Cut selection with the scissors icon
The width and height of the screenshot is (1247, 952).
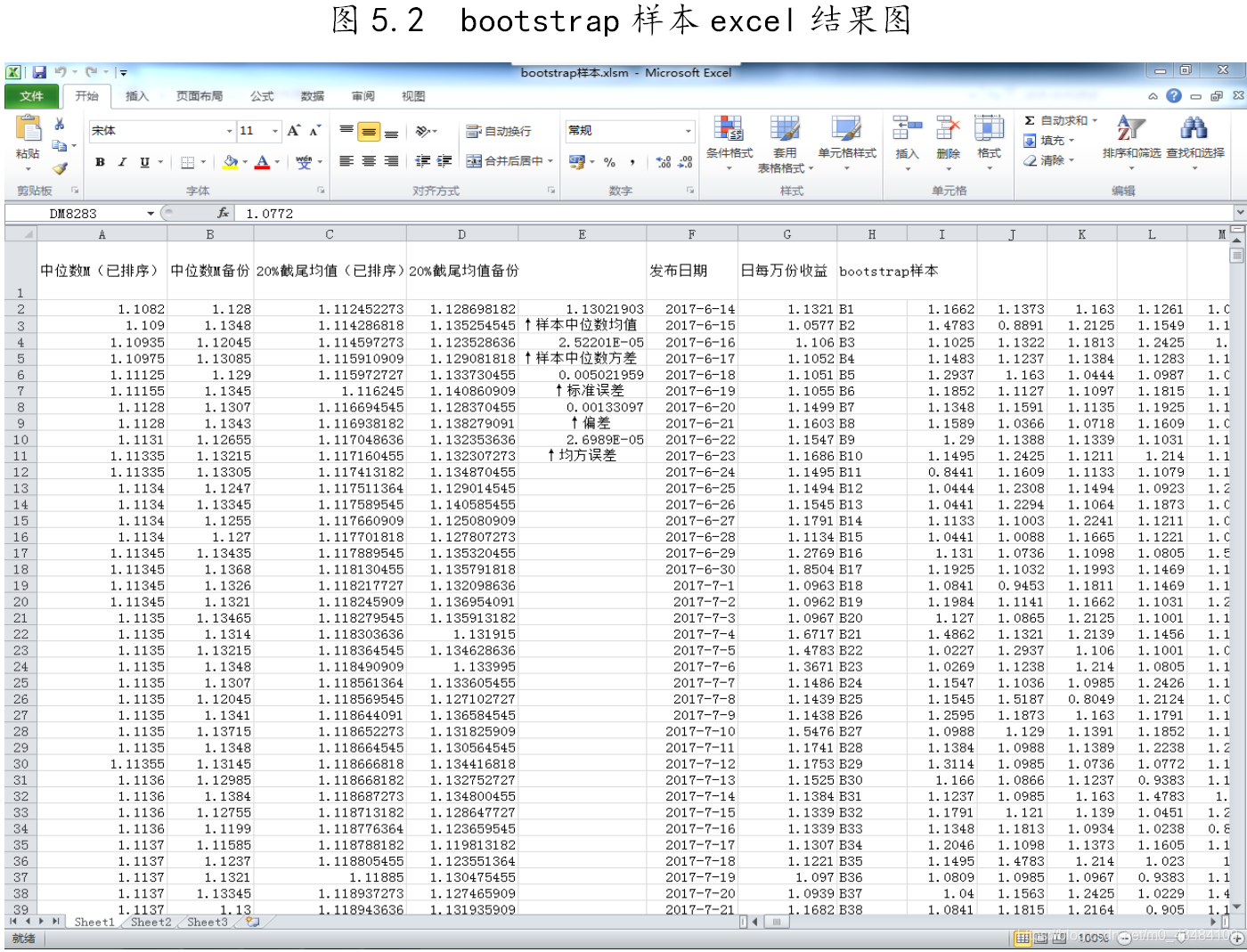click(x=60, y=125)
